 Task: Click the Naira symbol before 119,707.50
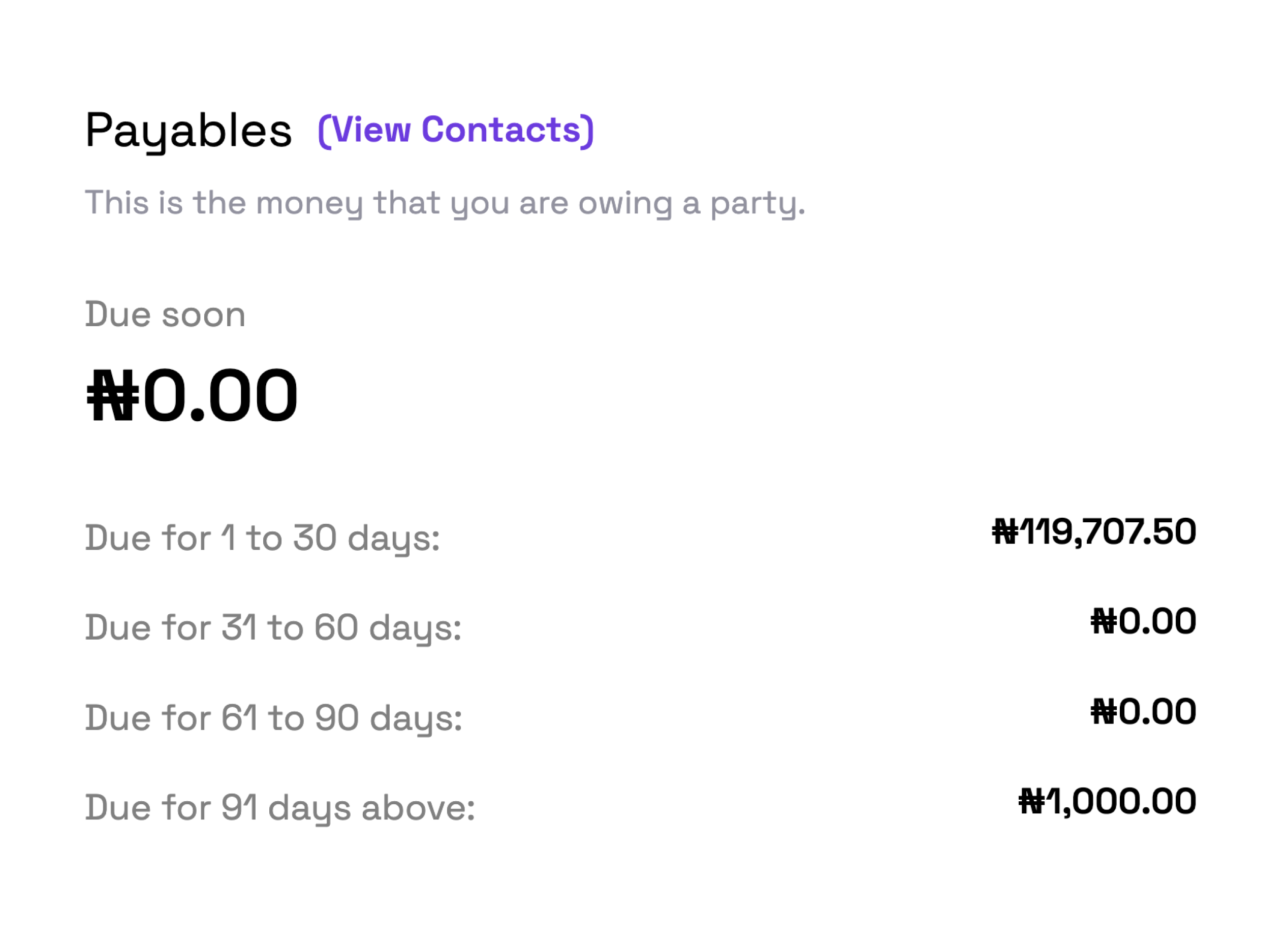click(1005, 532)
